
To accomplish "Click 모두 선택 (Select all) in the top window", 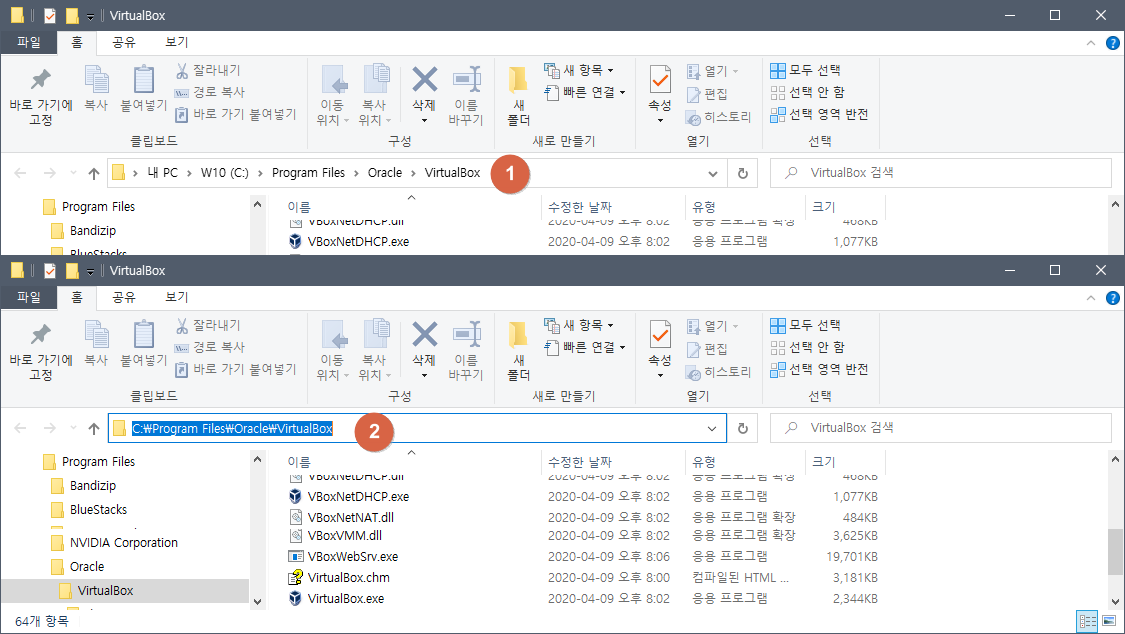I will (x=805, y=70).
